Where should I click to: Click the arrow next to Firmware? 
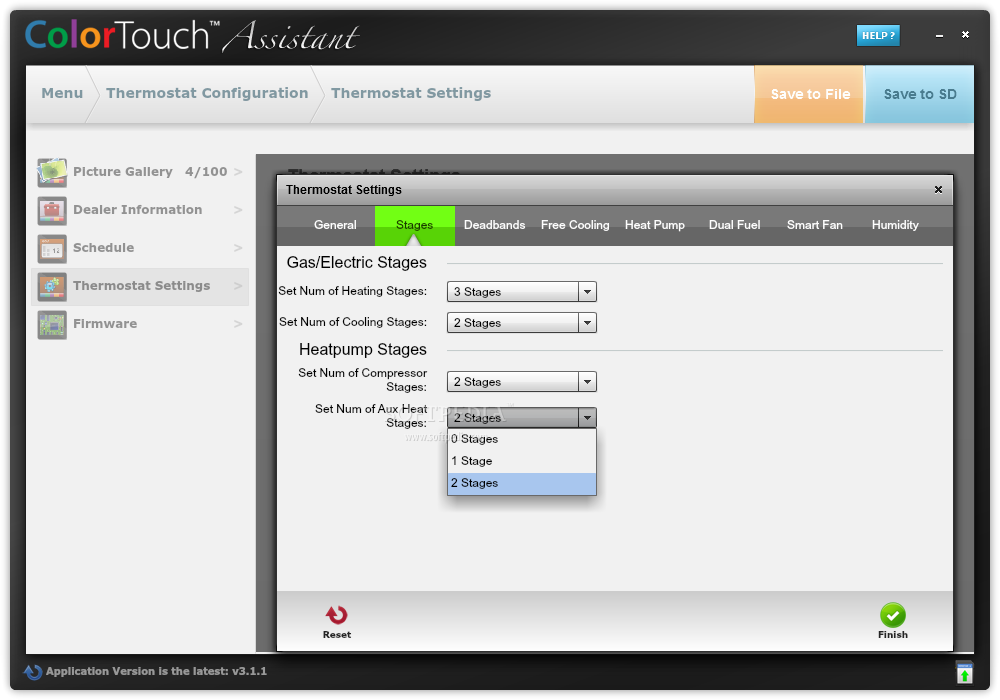click(x=238, y=324)
